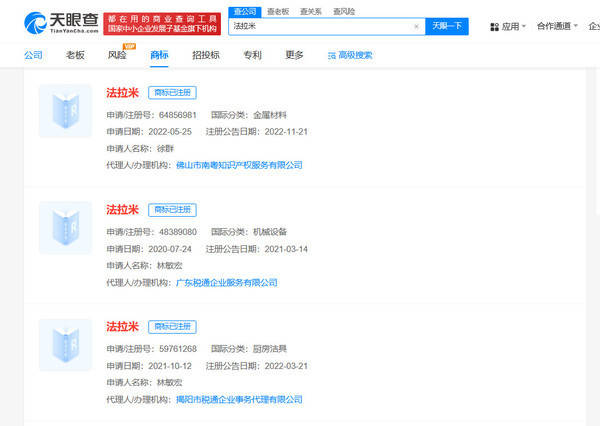Viewport: 600px width, 426px height.
Task: Open 广东税通企业服务有限公司 link
Action: tap(227, 282)
